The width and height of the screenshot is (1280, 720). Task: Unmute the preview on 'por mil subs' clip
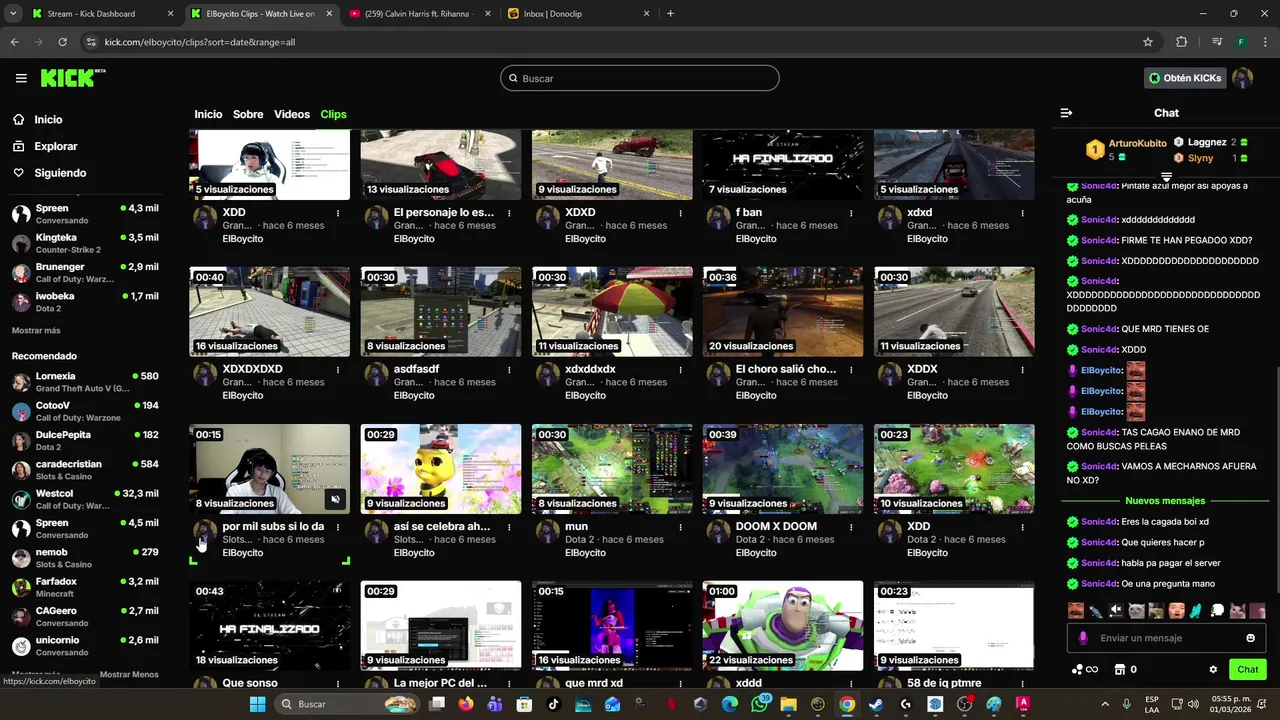pos(336,499)
